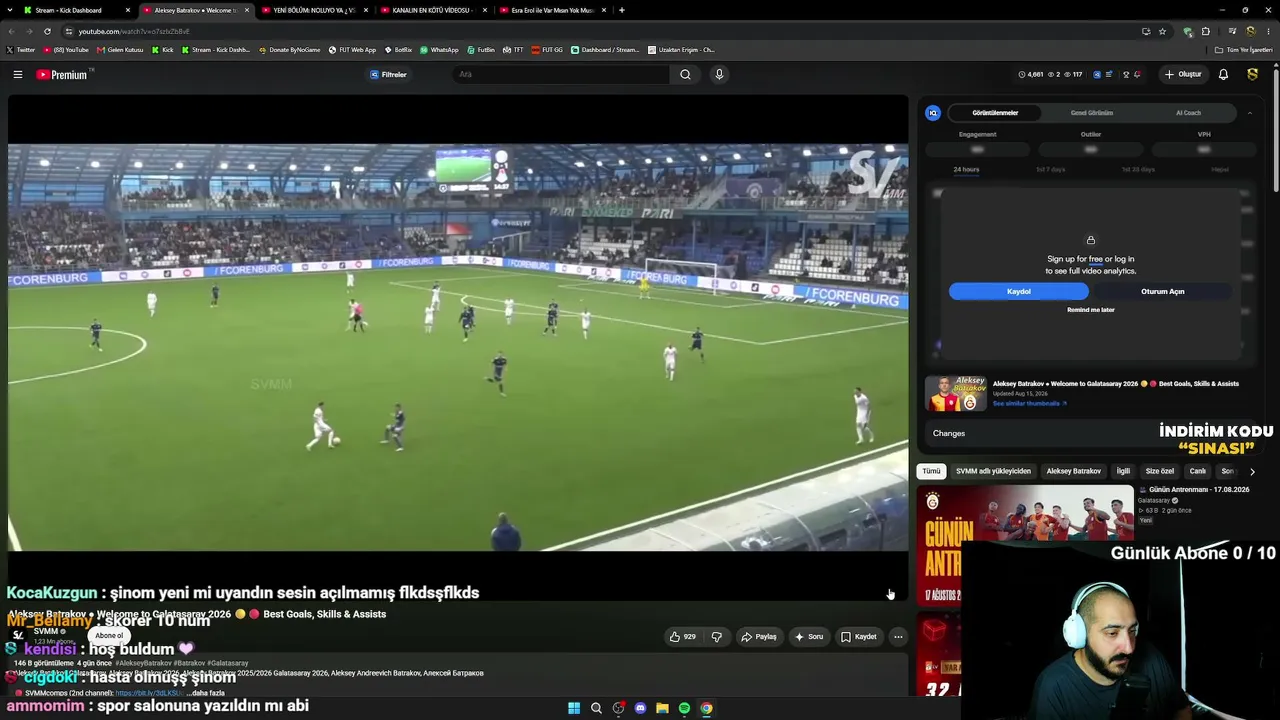The height and width of the screenshot is (720, 1280).
Task: Open the Chrome extensions puzzle menu
Action: (1205, 31)
